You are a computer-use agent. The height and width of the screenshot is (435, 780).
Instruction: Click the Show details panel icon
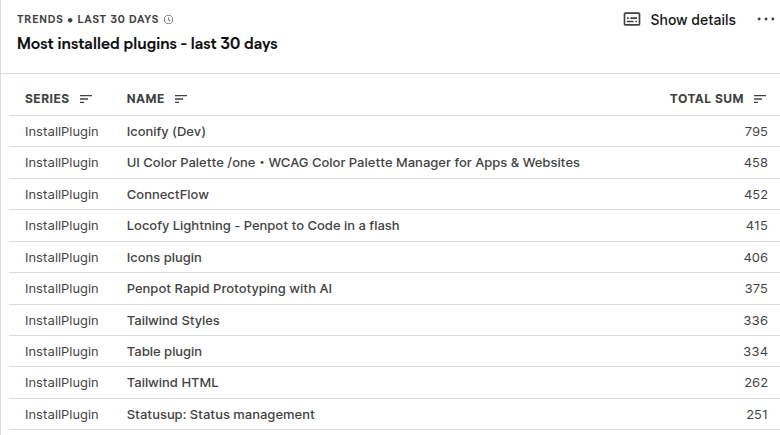click(632, 20)
